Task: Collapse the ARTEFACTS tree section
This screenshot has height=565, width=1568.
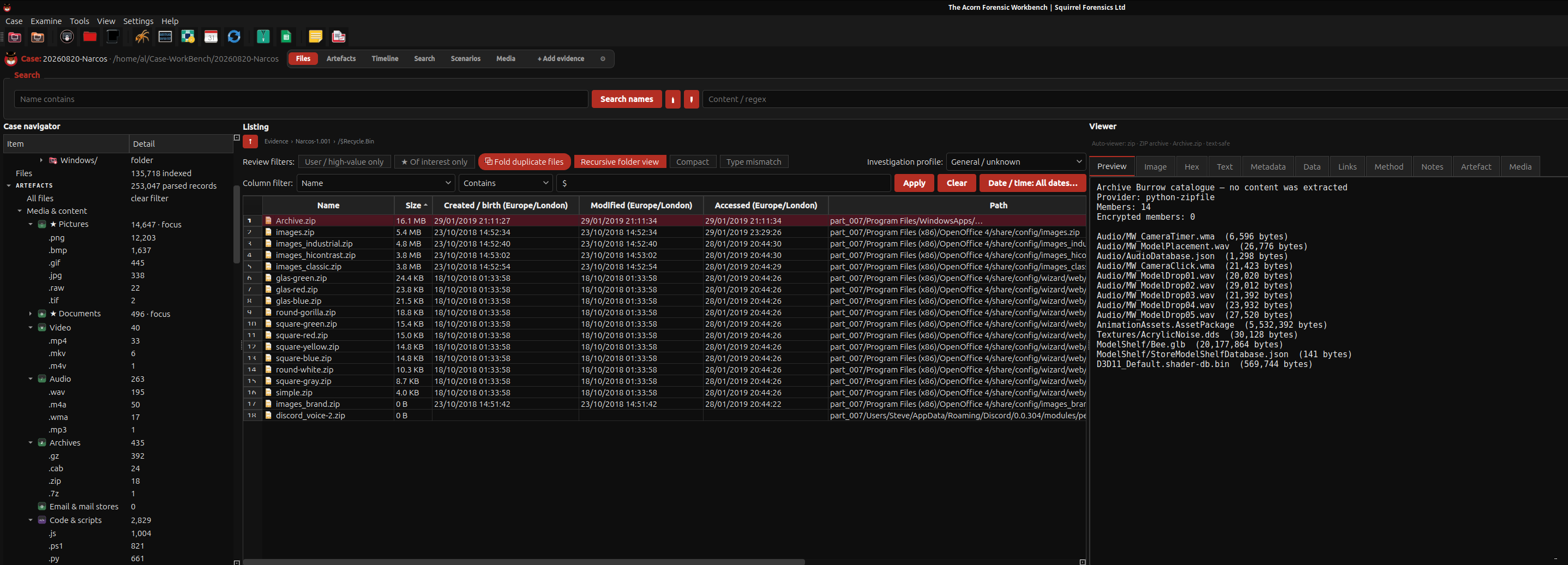Action: pyautogui.click(x=9, y=185)
